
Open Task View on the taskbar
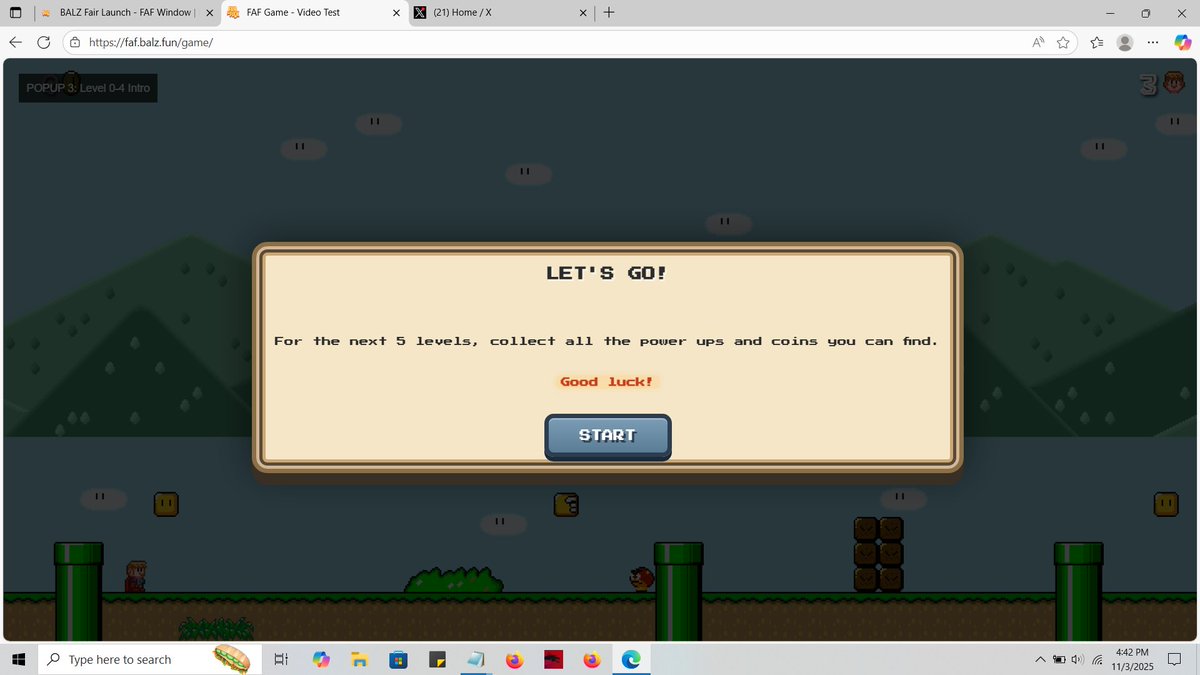point(281,659)
